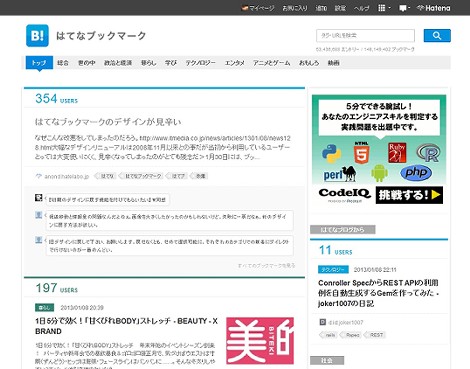Click the はてなブックマーク site title

pyautogui.click(x=101, y=36)
